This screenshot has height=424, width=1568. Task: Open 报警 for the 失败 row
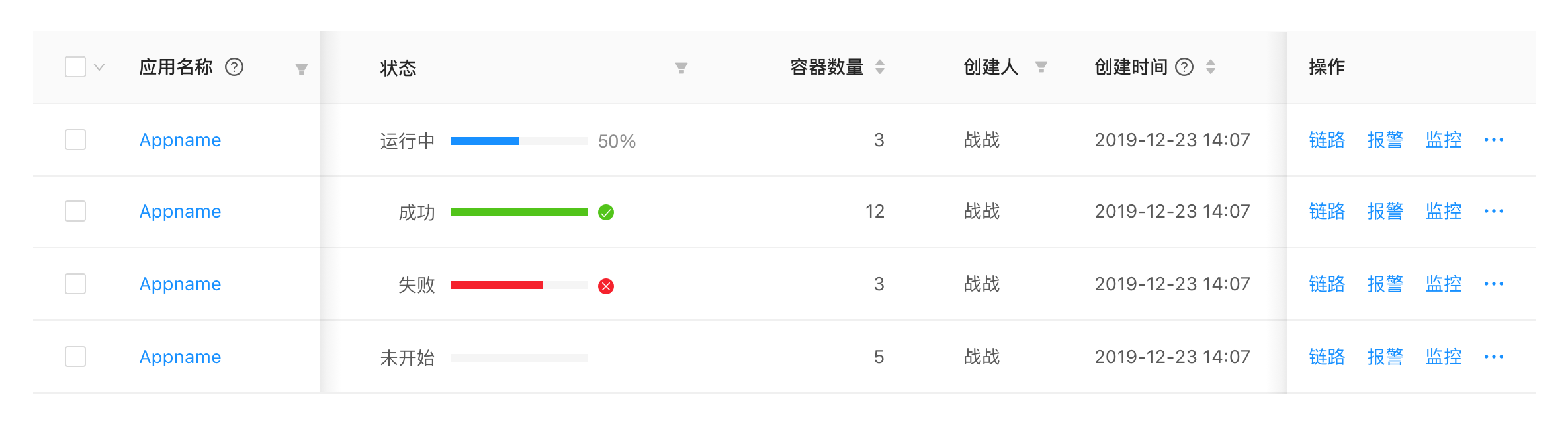[x=1385, y=284]
